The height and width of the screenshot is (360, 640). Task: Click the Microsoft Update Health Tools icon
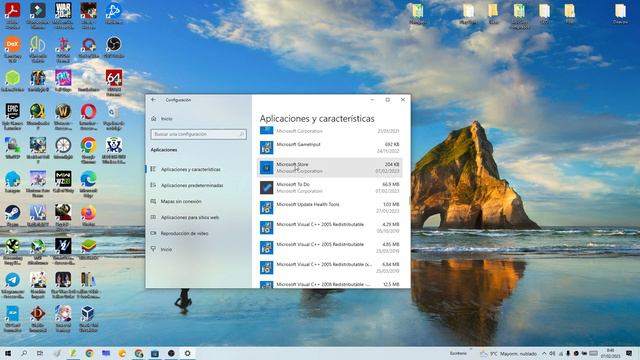[x=267, y=207]
